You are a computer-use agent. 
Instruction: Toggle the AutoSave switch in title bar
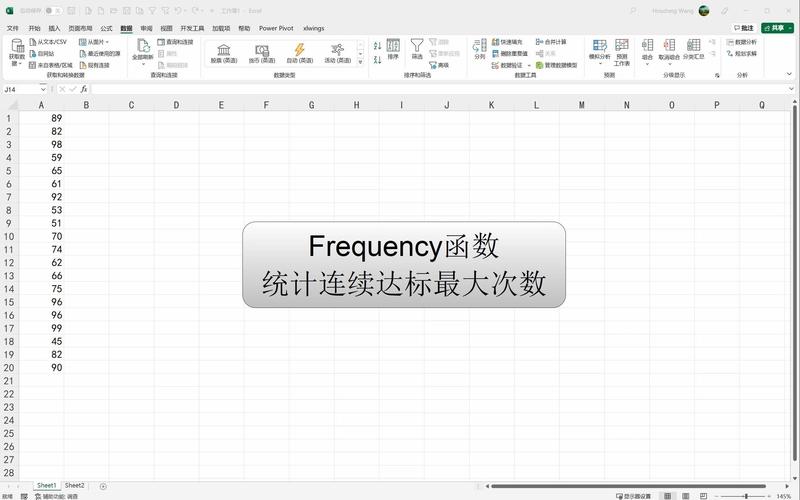point(53,11)
